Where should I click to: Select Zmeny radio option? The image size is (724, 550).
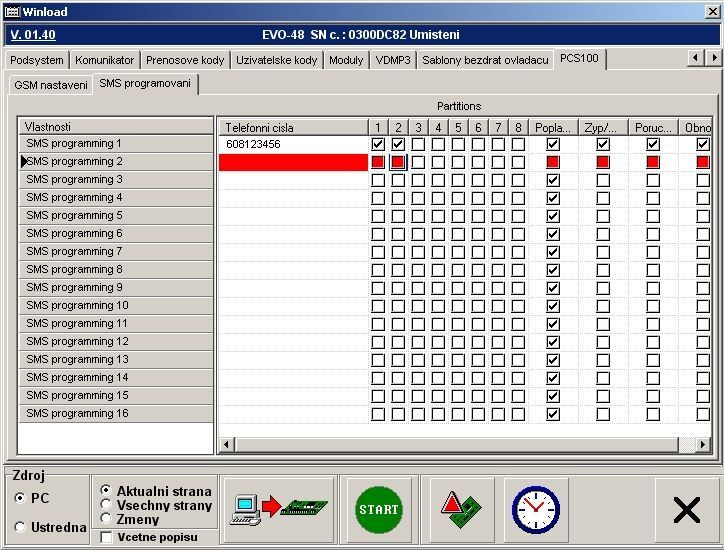[x=108, y=519]
